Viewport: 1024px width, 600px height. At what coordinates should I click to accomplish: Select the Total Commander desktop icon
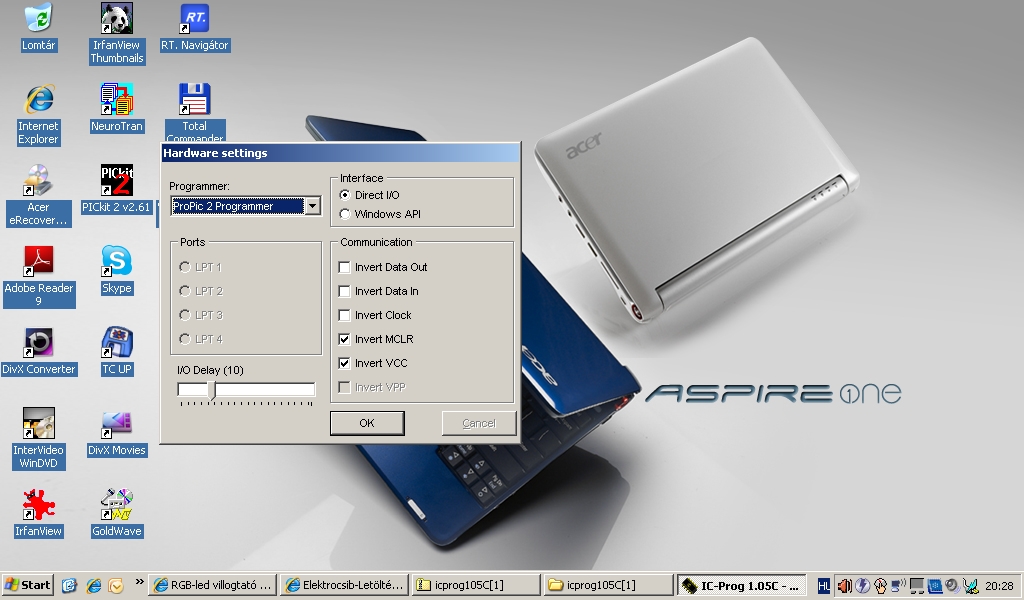click(x=195, y=112)
